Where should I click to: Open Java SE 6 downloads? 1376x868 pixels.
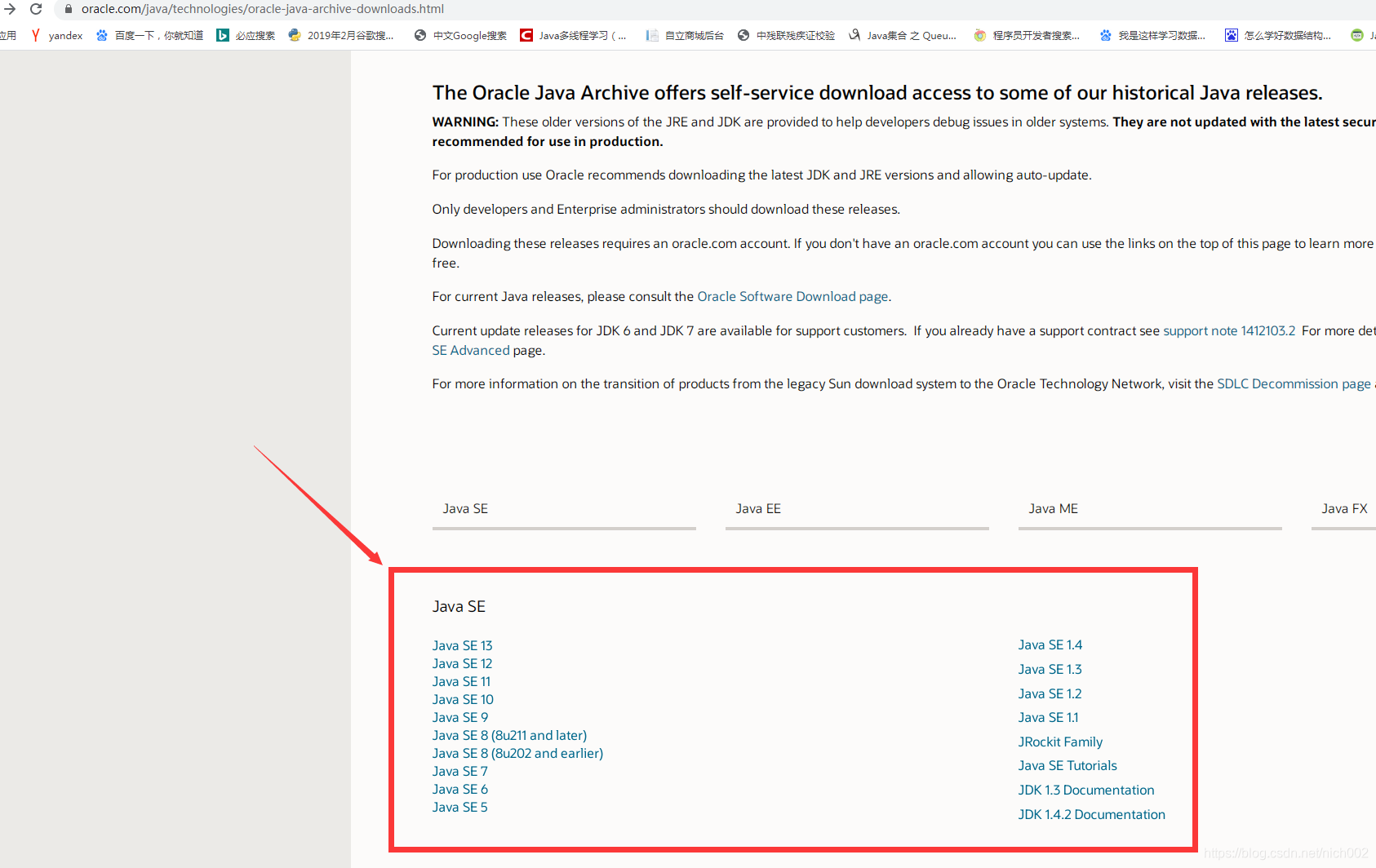[460, 790]
